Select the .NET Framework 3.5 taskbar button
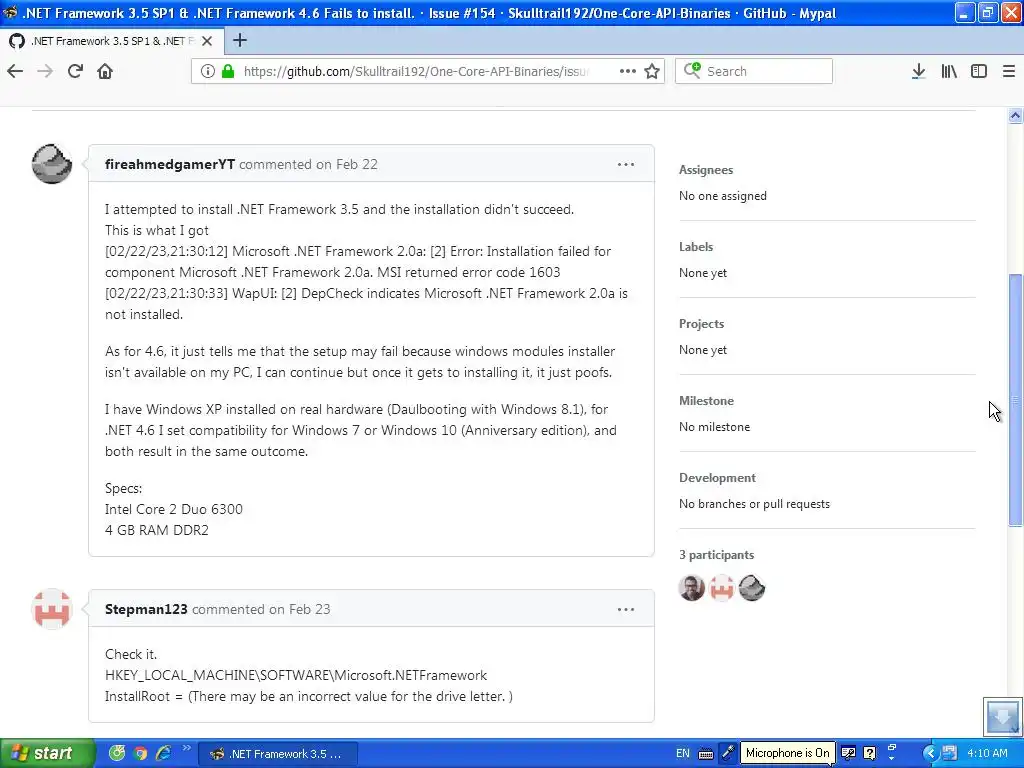This screenshot has width=1024, height=768. (x=278, y=754)
